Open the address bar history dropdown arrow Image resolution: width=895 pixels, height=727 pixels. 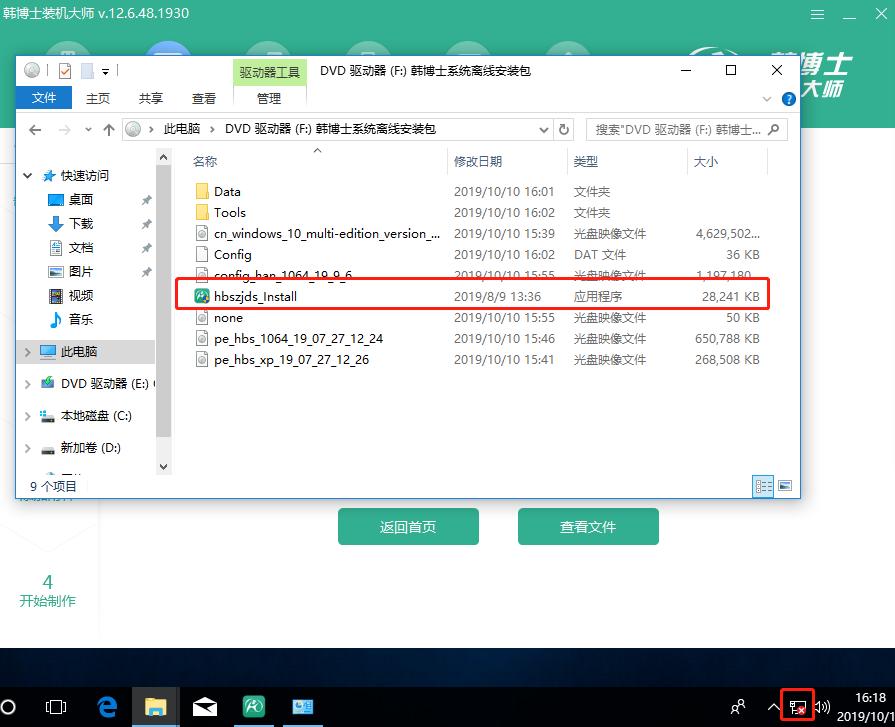click(x=543, y=129)
